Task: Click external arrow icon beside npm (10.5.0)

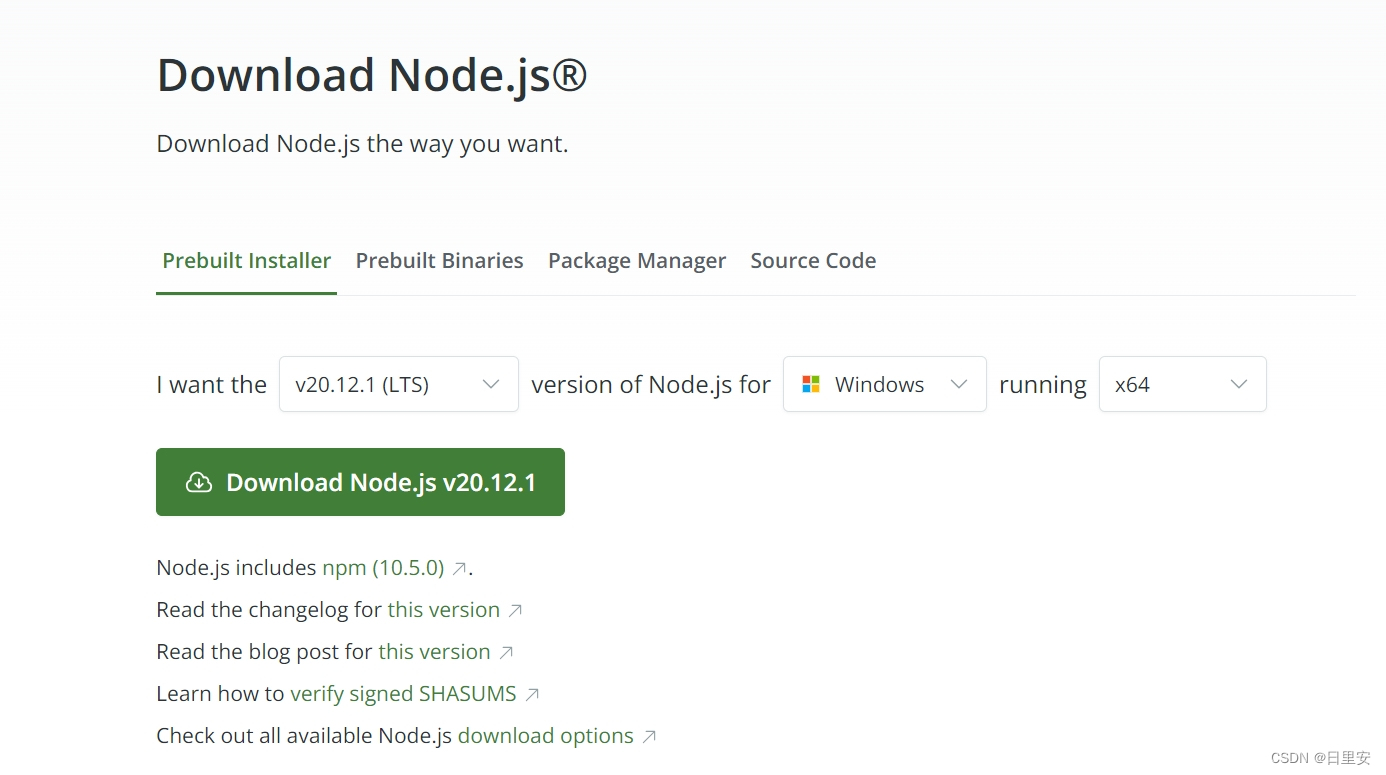Action: (459, 569)
